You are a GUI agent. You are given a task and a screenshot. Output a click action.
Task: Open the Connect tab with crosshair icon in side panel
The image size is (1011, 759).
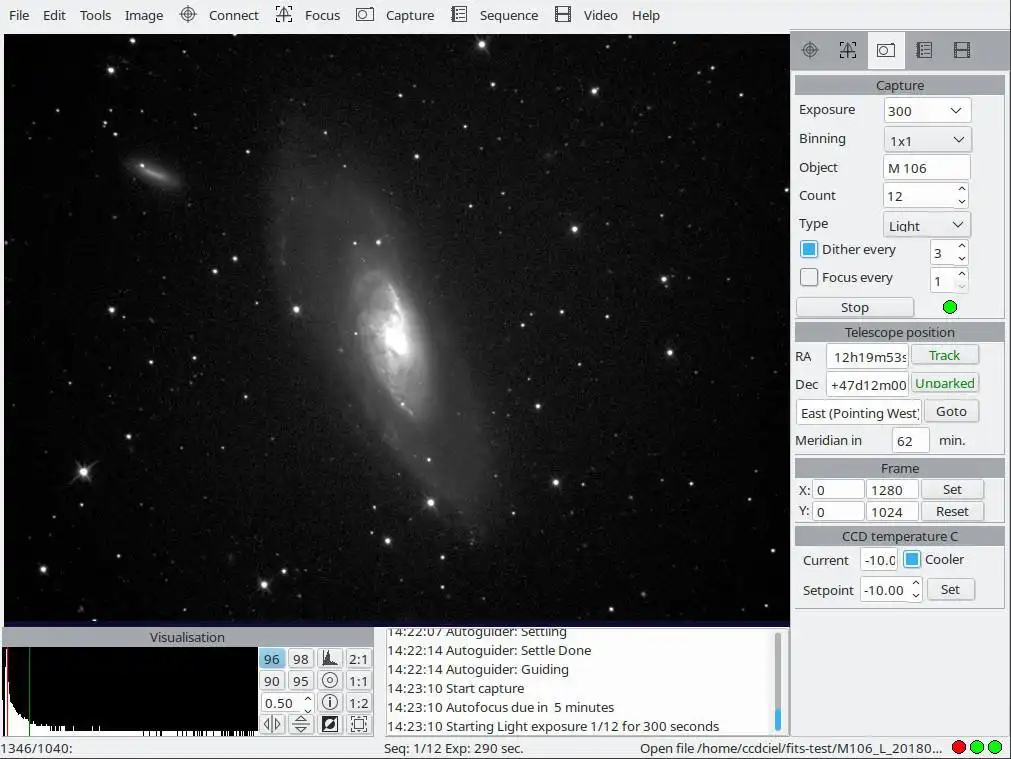click(811, 50)
